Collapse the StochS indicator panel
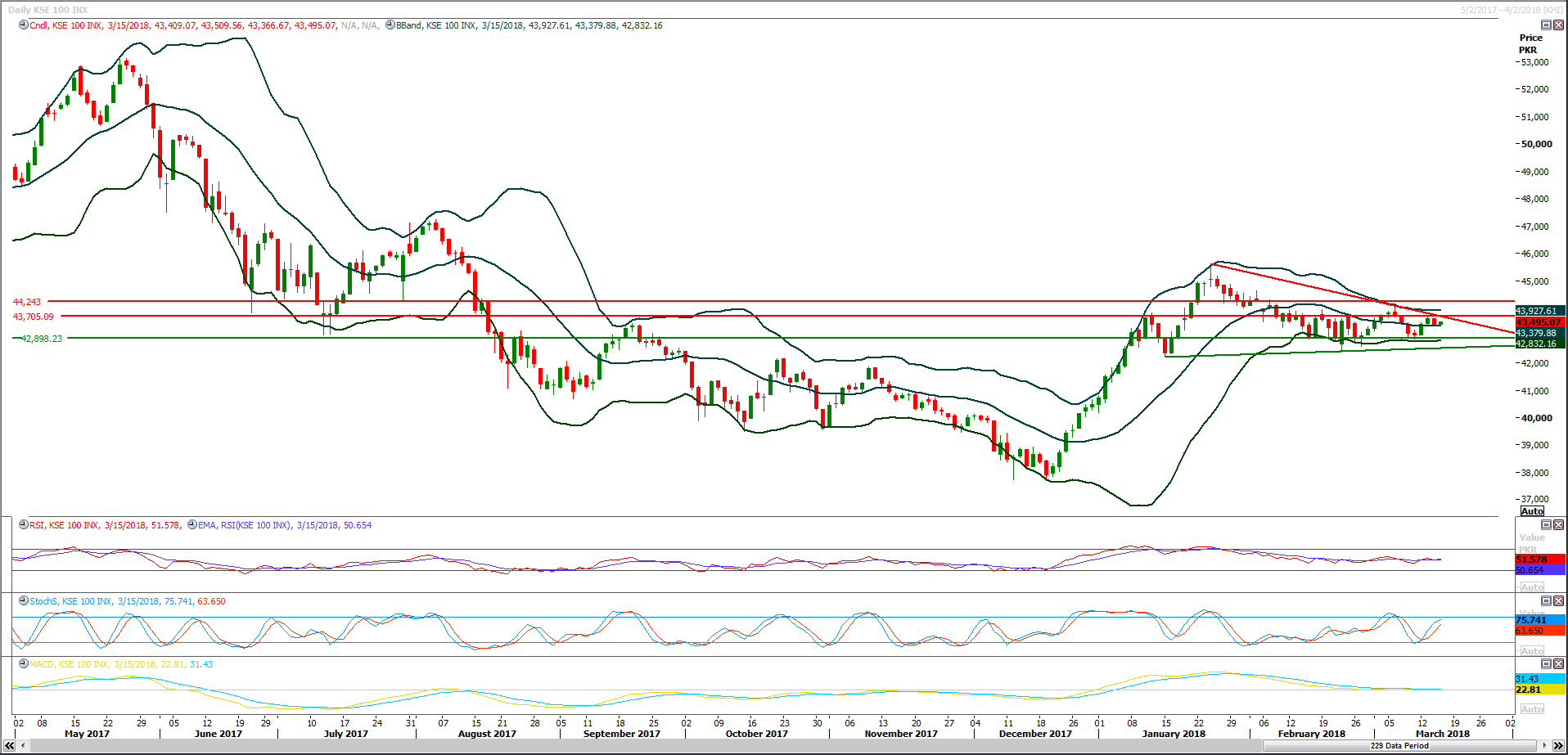 coord(1546,601)
